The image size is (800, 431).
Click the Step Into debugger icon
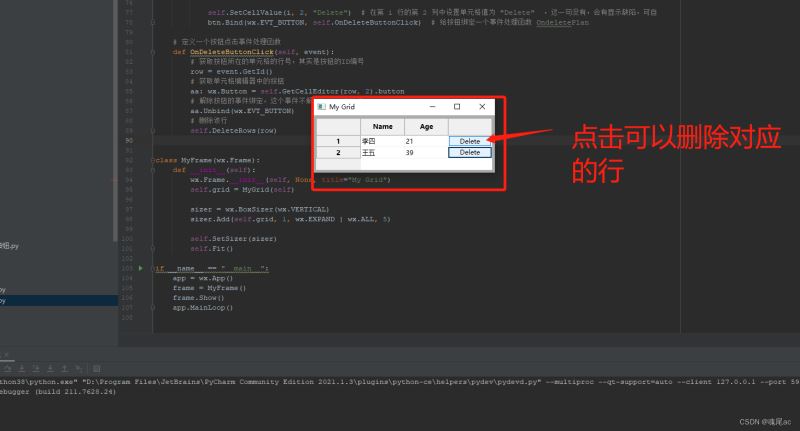[22, 368]
